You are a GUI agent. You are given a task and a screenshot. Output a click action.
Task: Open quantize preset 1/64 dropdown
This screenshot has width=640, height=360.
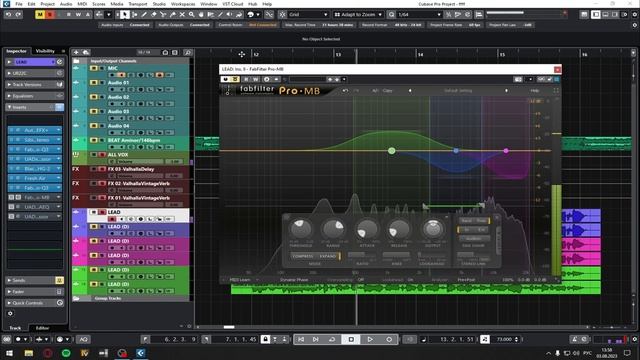(x=420, y=15)
